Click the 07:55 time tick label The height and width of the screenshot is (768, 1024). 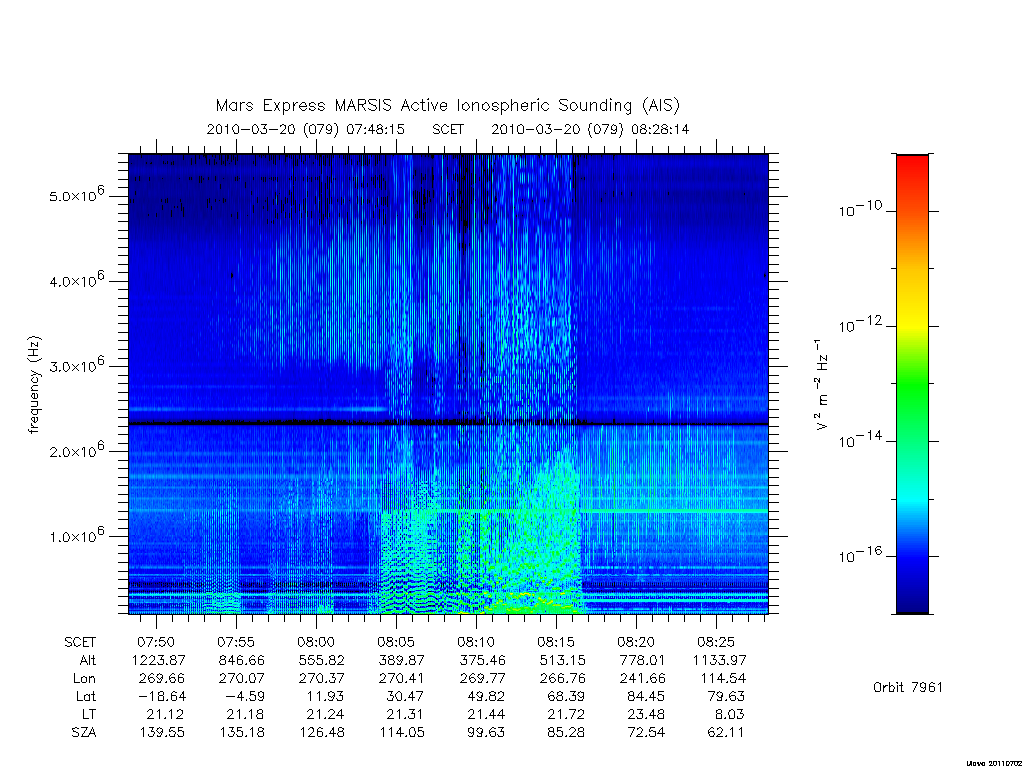[x=236, y=642]
